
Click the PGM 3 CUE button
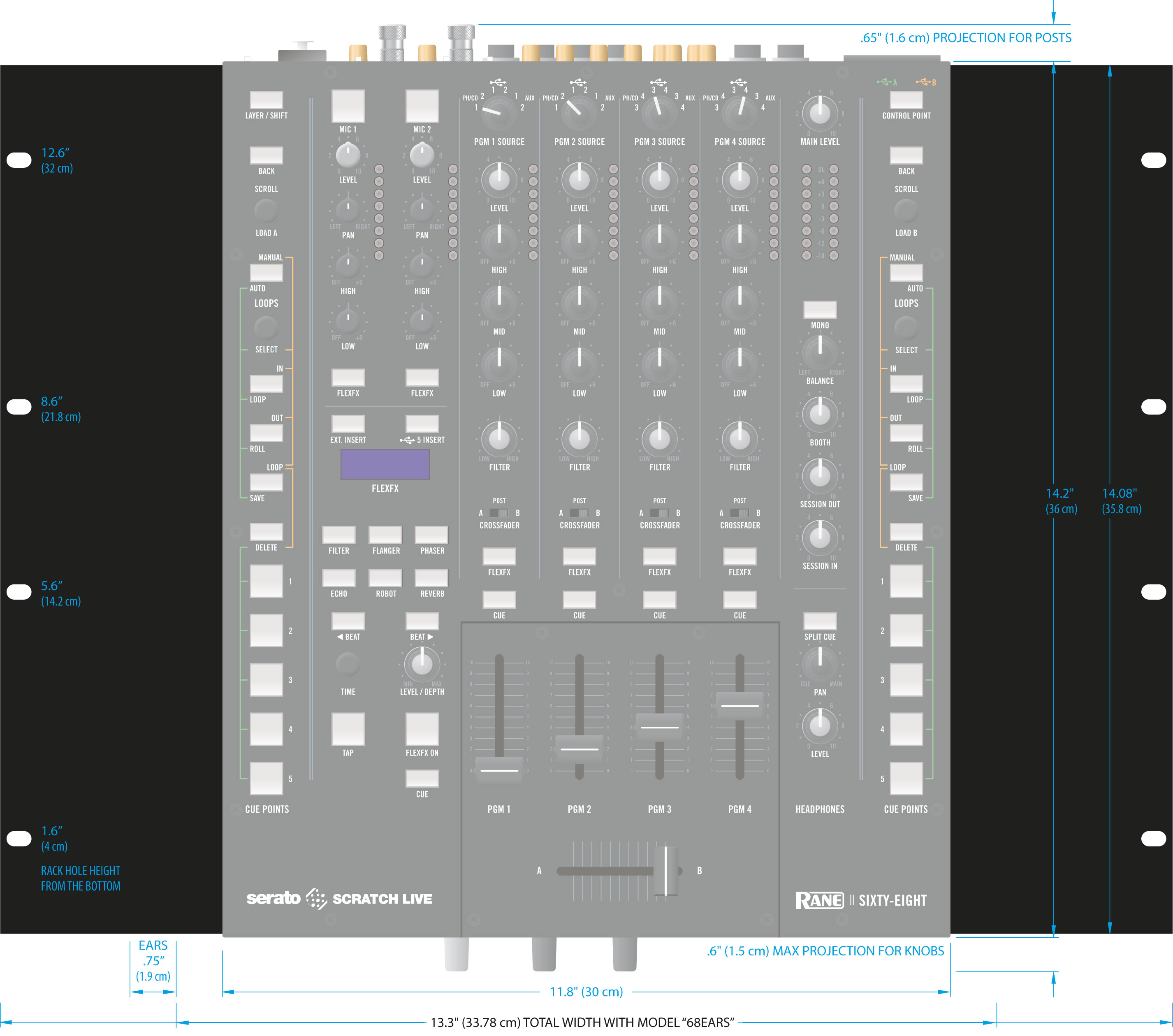point(659,599)
